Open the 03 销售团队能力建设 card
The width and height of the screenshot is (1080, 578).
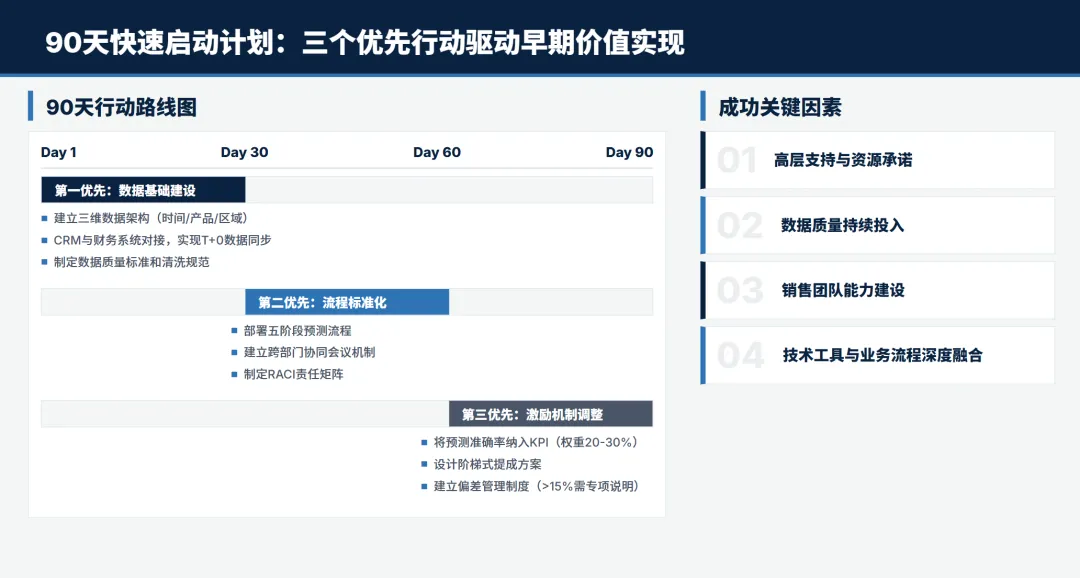click(878, 290)
